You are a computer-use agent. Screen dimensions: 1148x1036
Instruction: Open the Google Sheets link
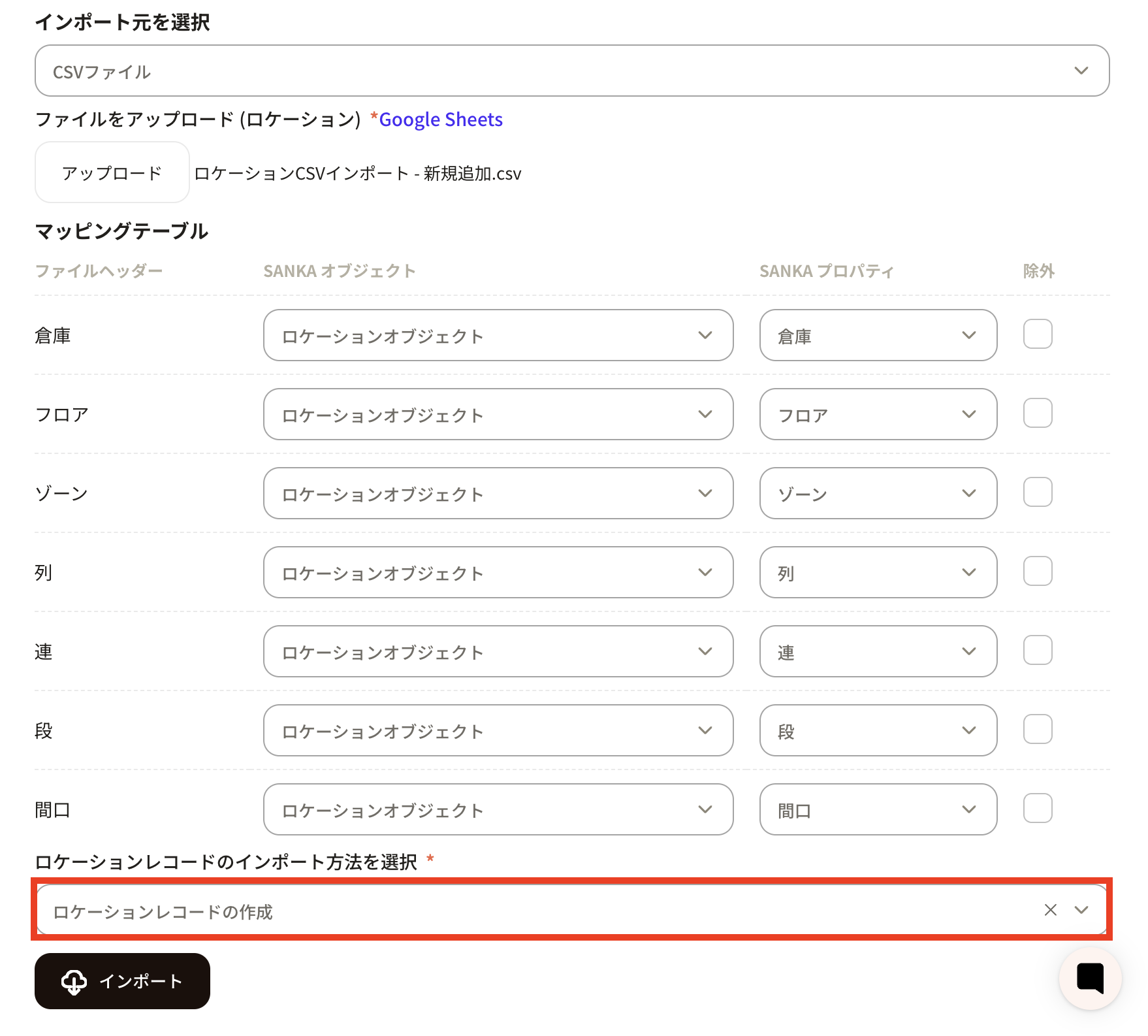point(440,120)
